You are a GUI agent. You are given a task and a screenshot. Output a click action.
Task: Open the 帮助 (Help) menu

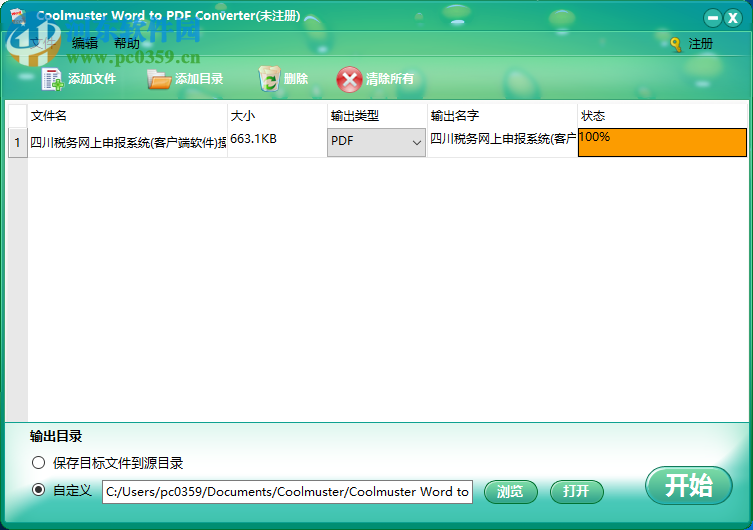pyautogui.click(x=127, y=44)
